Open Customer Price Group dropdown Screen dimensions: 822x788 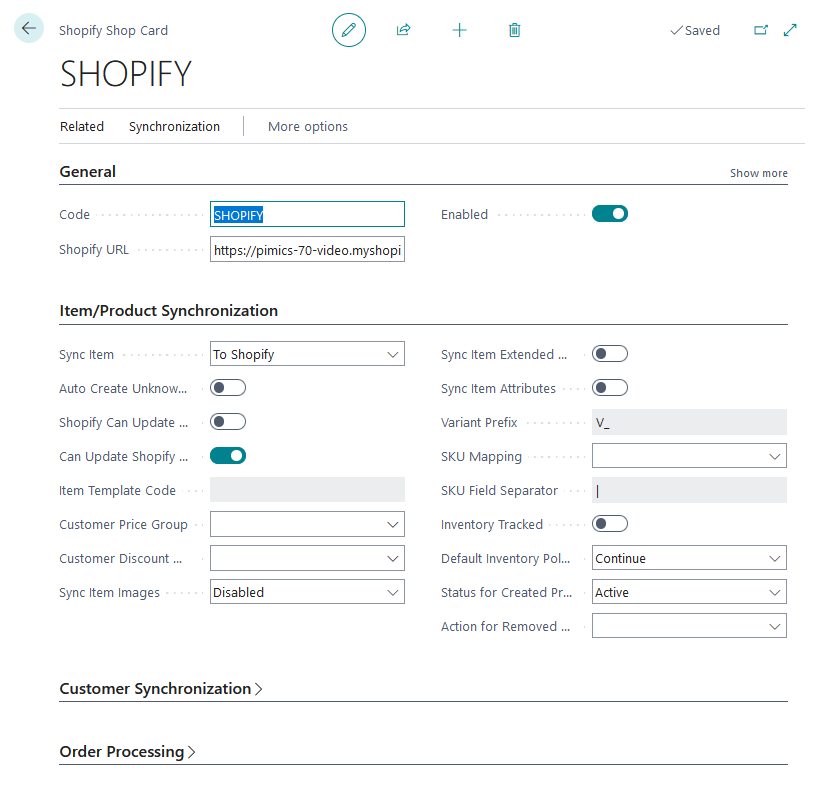click(307, 524)
